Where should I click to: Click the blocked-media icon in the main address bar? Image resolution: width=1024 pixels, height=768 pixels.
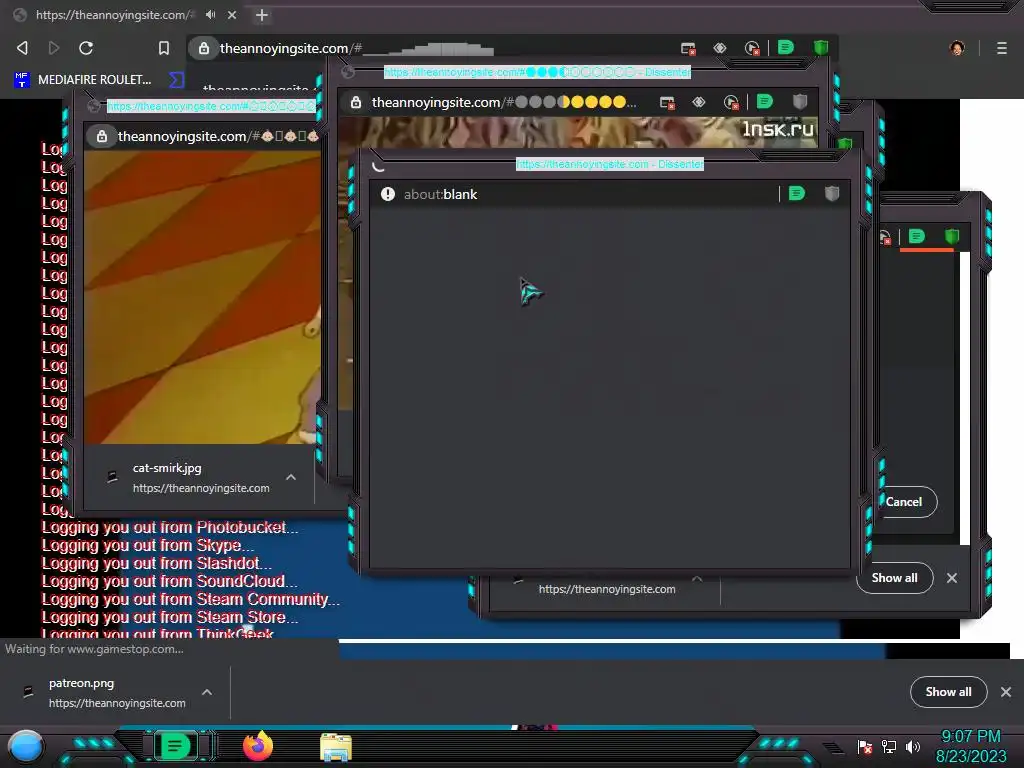(752, 48)
